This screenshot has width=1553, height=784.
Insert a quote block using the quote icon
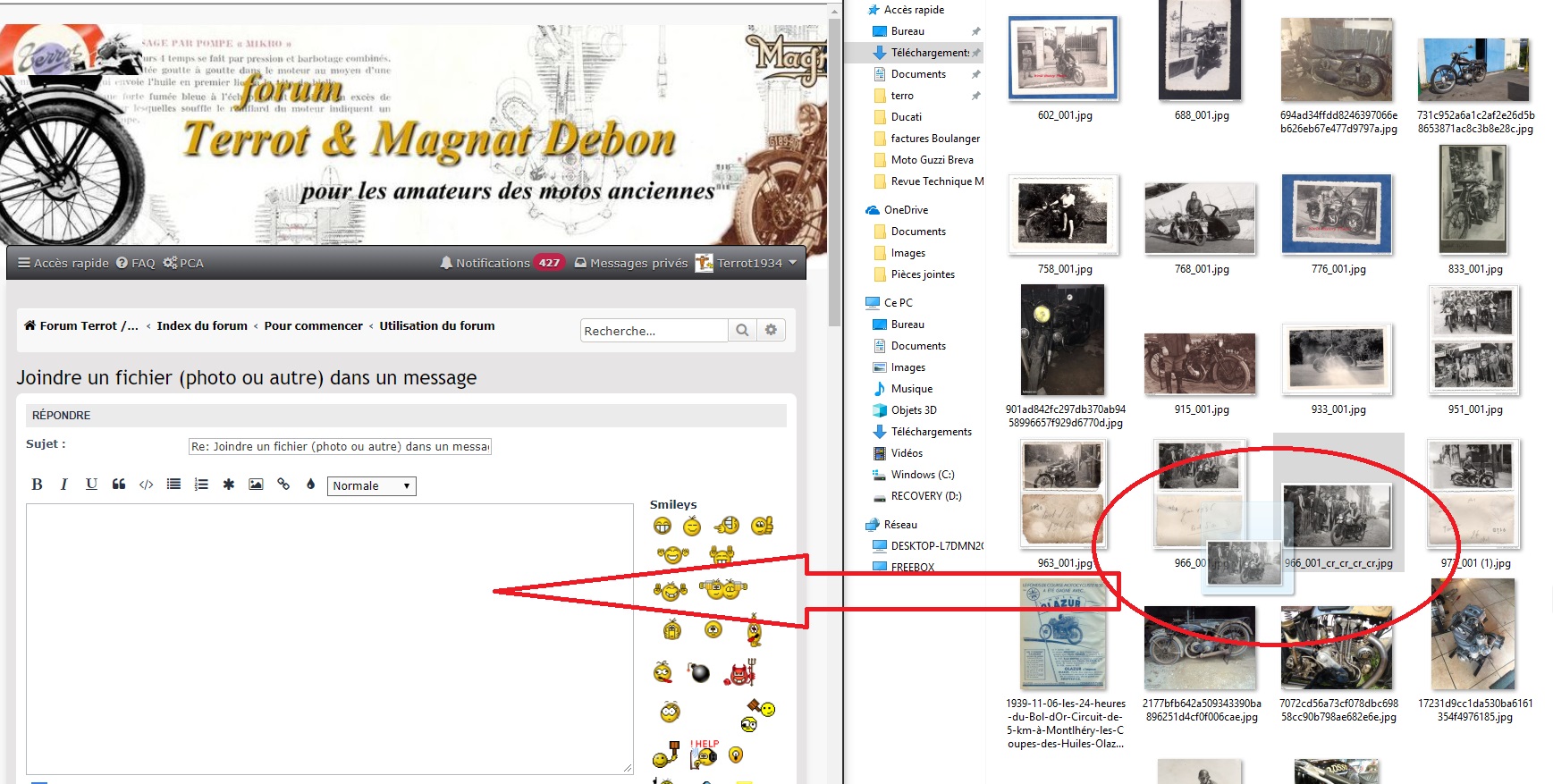tap(118, 485)
